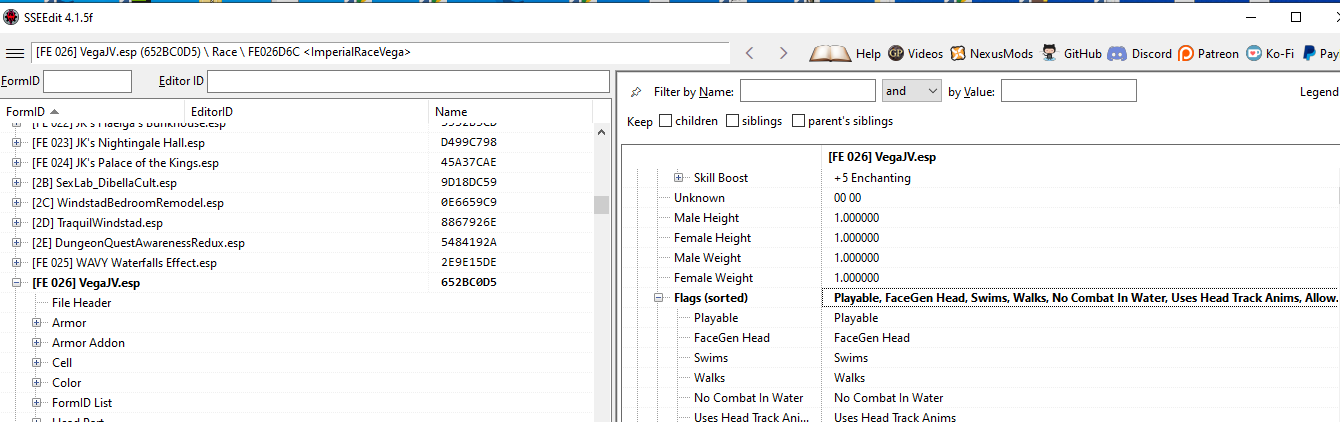The width and height of the screenshot is (1340, 422).
Task: Click the record path address bar
Action: tap(381, 53)
